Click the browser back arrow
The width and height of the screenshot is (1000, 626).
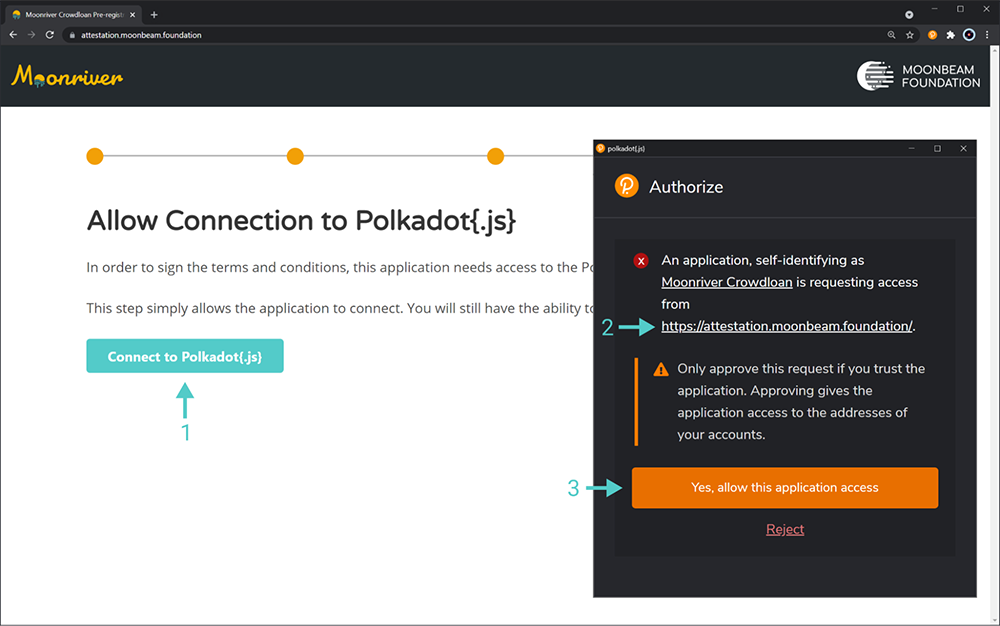coord(13,34)
